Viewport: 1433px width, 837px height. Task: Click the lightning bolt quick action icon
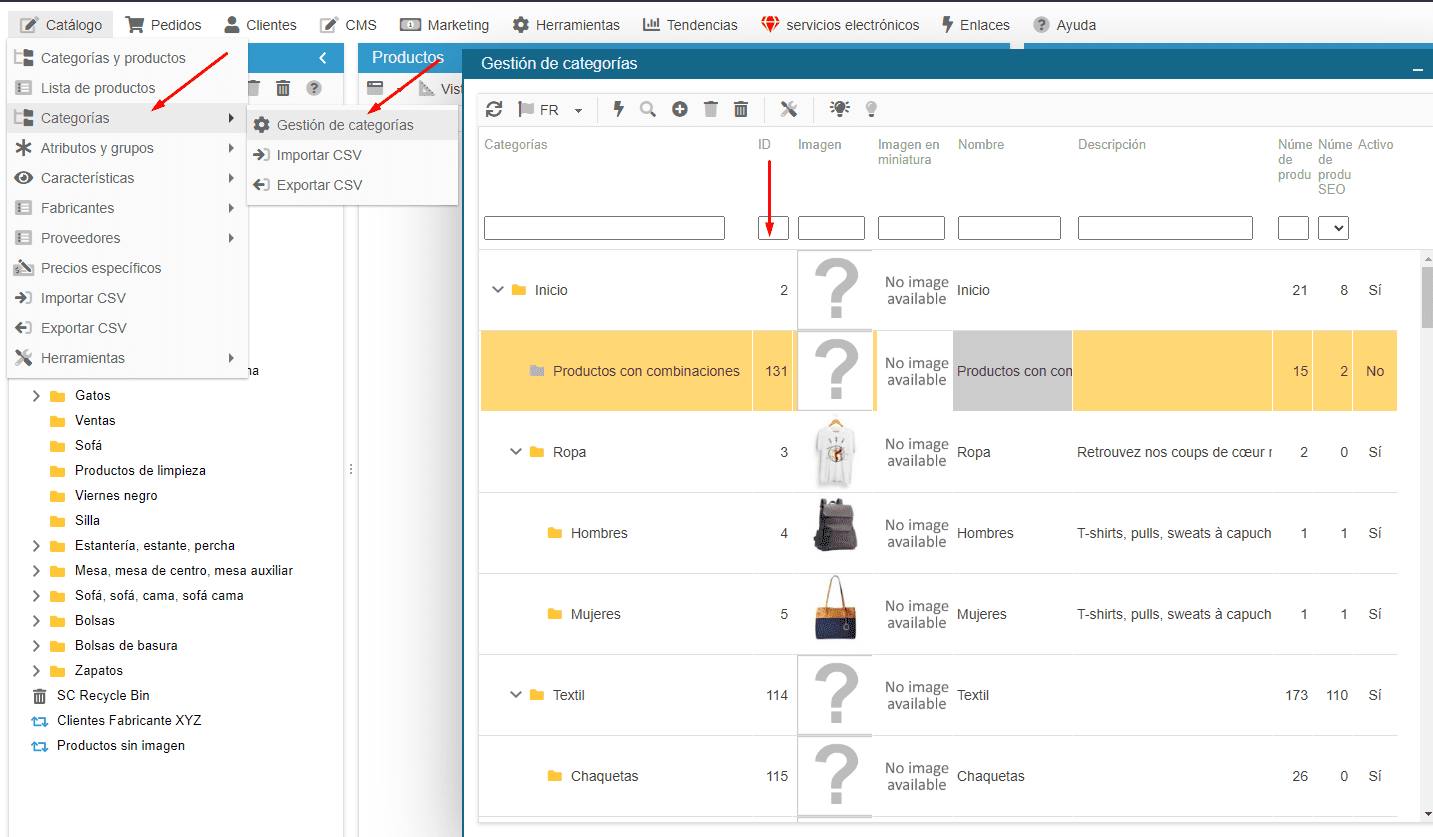(618, 110)
